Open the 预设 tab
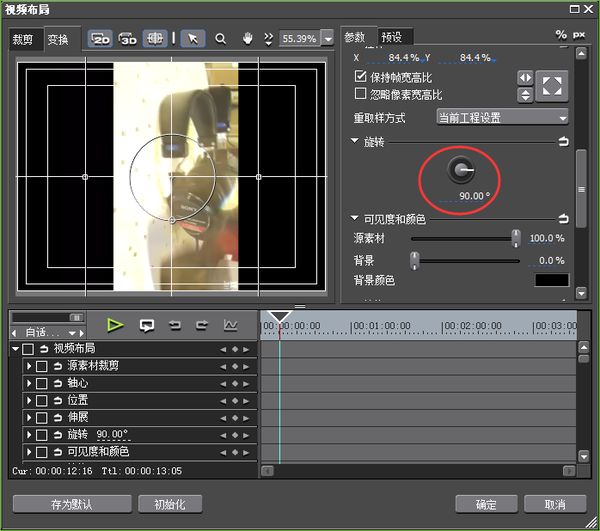 393,37
